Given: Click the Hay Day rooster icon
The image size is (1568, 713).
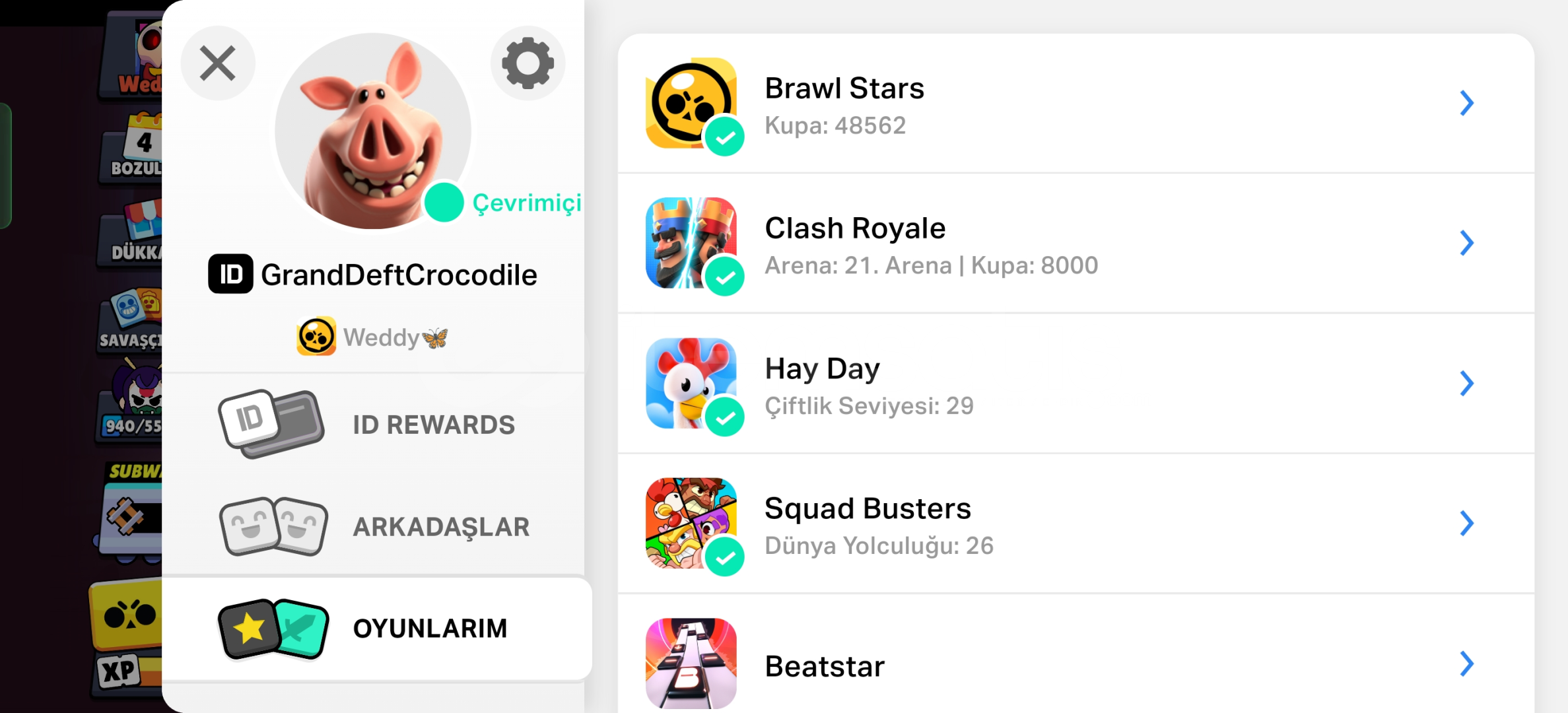Looking at the screenshot, I should pyautogui.click(x=691, y=384).
